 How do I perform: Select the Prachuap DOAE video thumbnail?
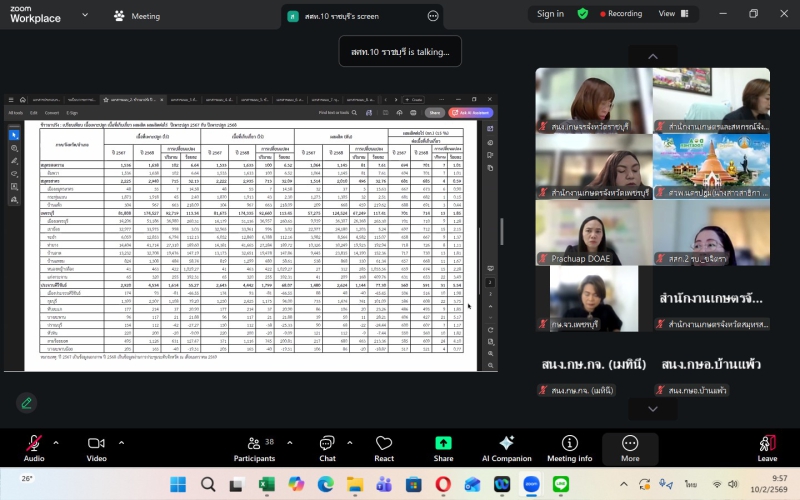pyautogui.click(x=593, y=234)
